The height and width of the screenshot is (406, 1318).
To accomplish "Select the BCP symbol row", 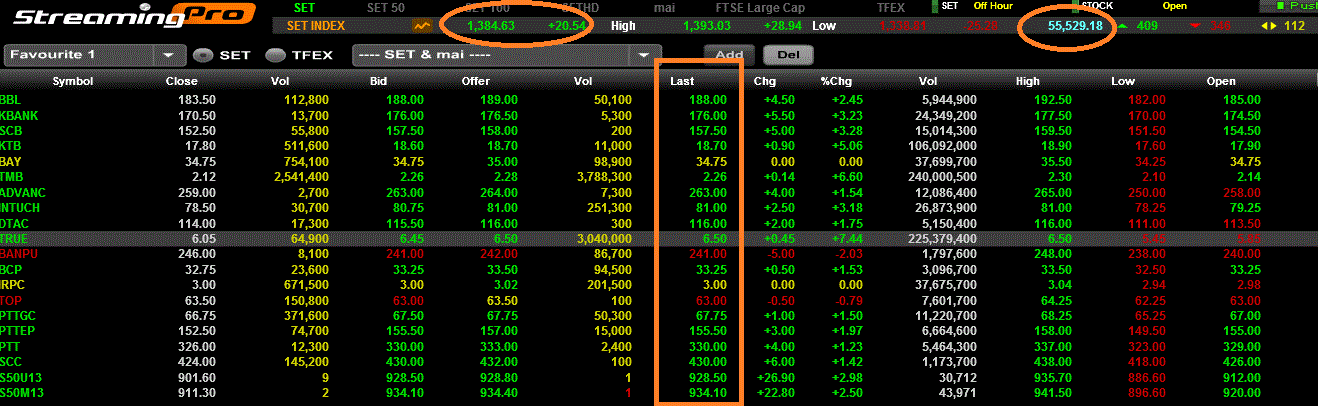I will tap(659, 269).
